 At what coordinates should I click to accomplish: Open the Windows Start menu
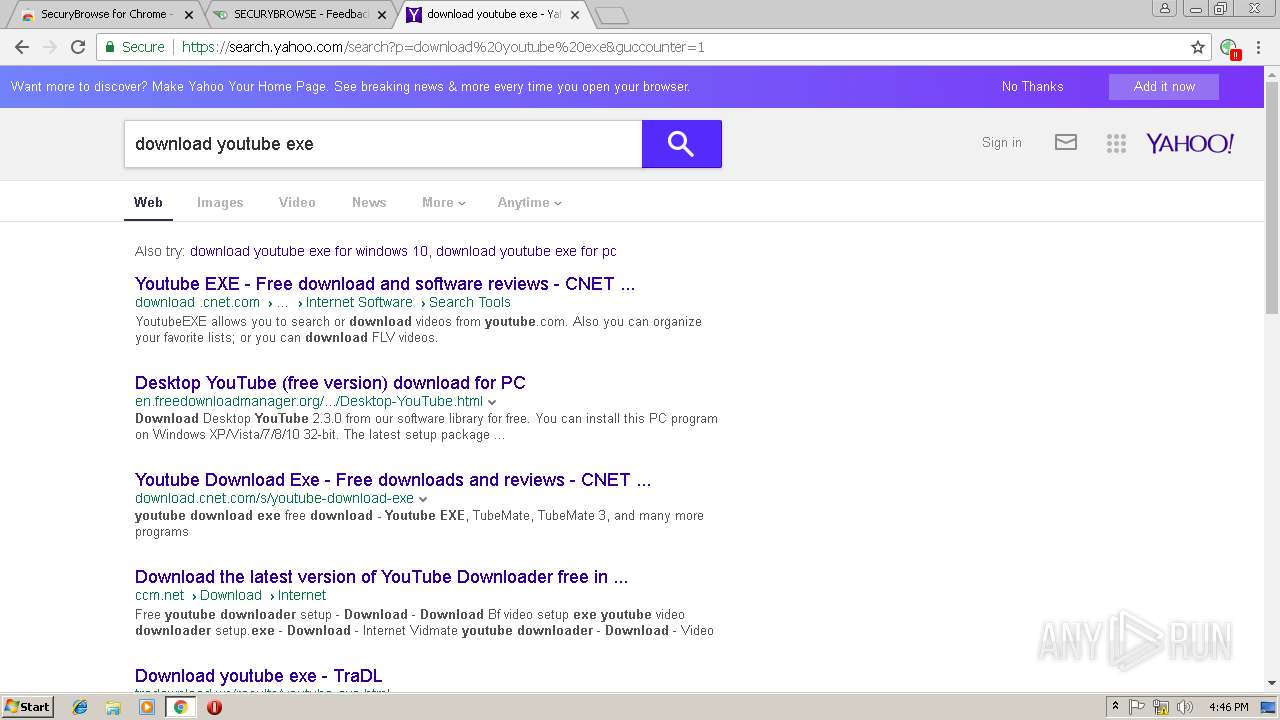tap(28, 707)
